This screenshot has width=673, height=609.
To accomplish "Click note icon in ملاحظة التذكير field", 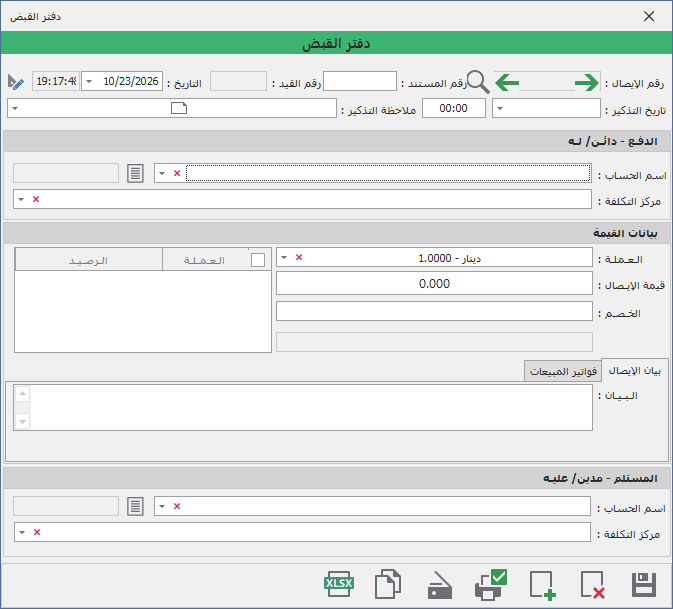I will (179, 108).
